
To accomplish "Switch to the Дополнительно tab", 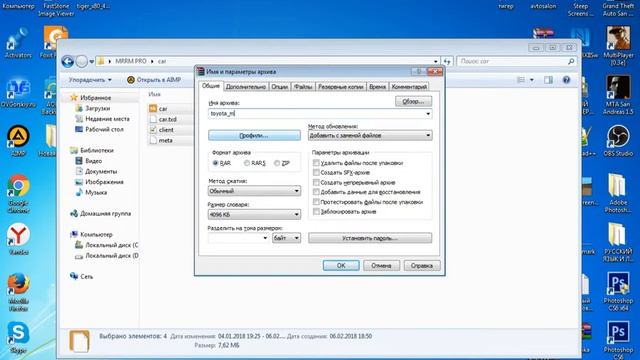I will tap(246, 87).
